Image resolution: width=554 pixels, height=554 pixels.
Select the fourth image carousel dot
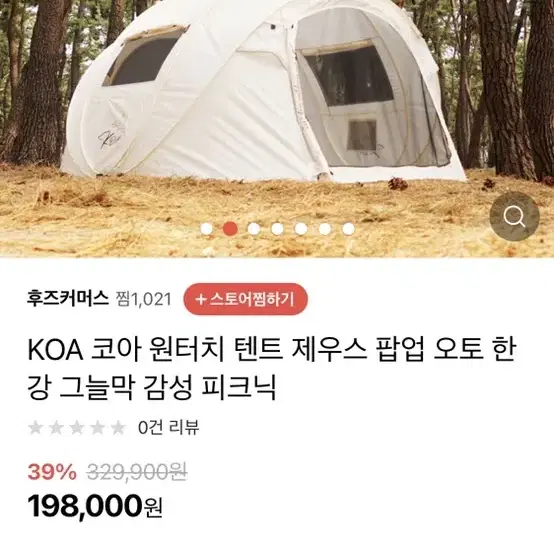[278, 229]
